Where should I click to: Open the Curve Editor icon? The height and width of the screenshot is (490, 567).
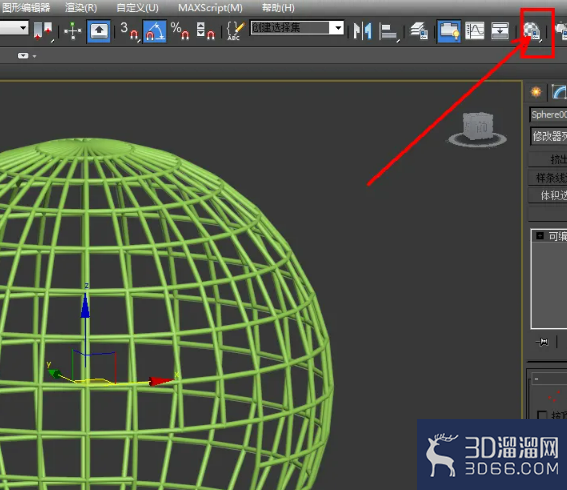475,31
